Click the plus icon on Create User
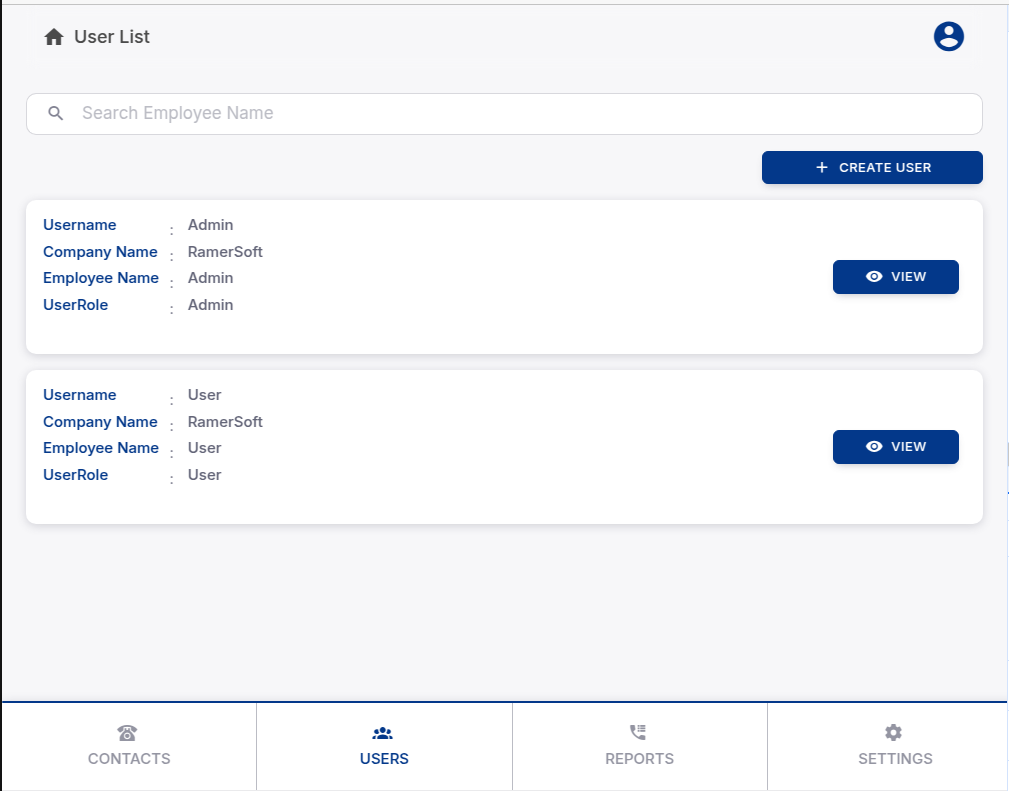This screenshot has width=1009, height=791. tap(822, 168)
